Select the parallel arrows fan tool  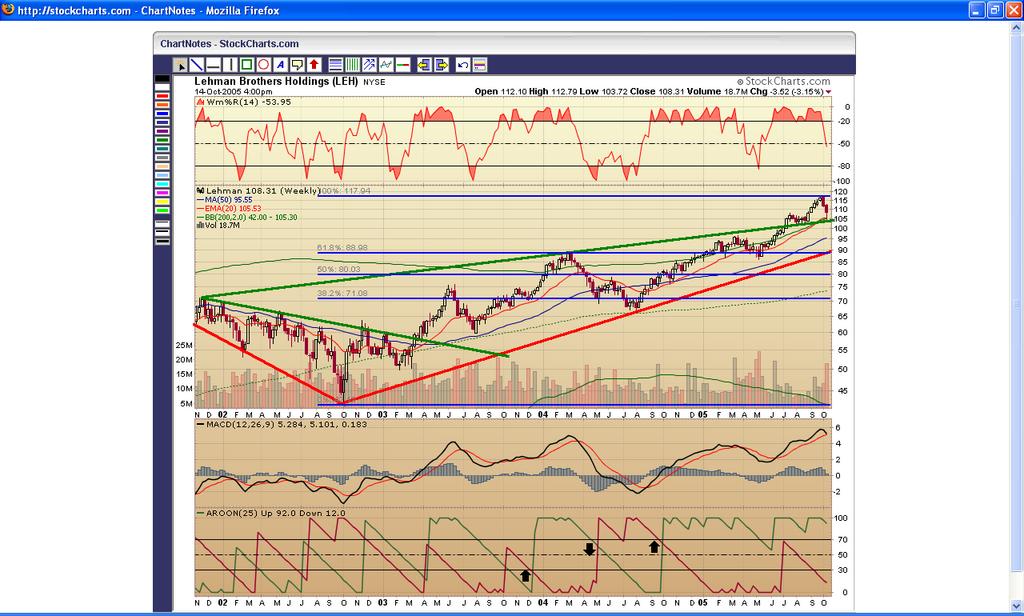coord(370,65)
